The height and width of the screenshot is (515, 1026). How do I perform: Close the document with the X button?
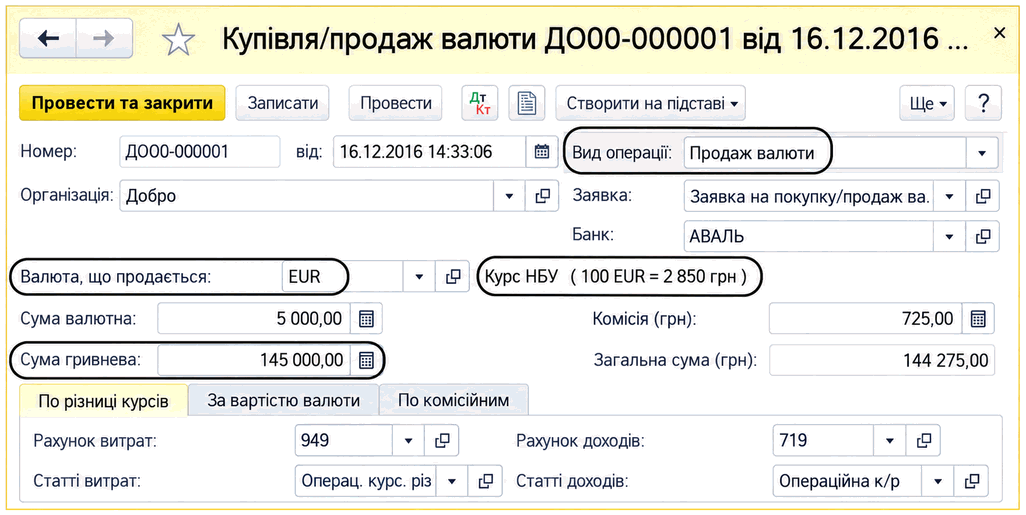coord(999,33)
